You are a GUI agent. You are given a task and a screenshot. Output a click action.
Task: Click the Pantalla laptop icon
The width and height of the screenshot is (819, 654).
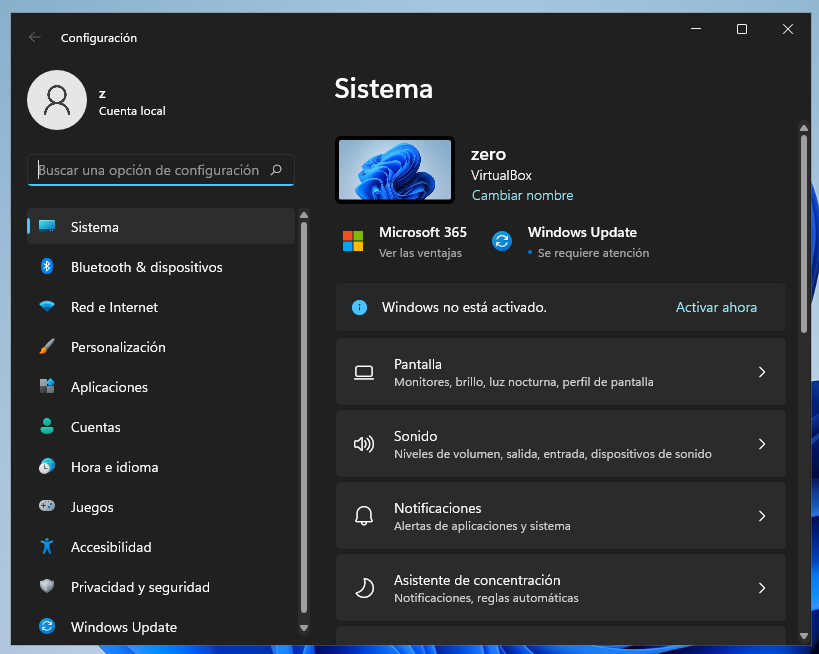click(x=364, y=372)
